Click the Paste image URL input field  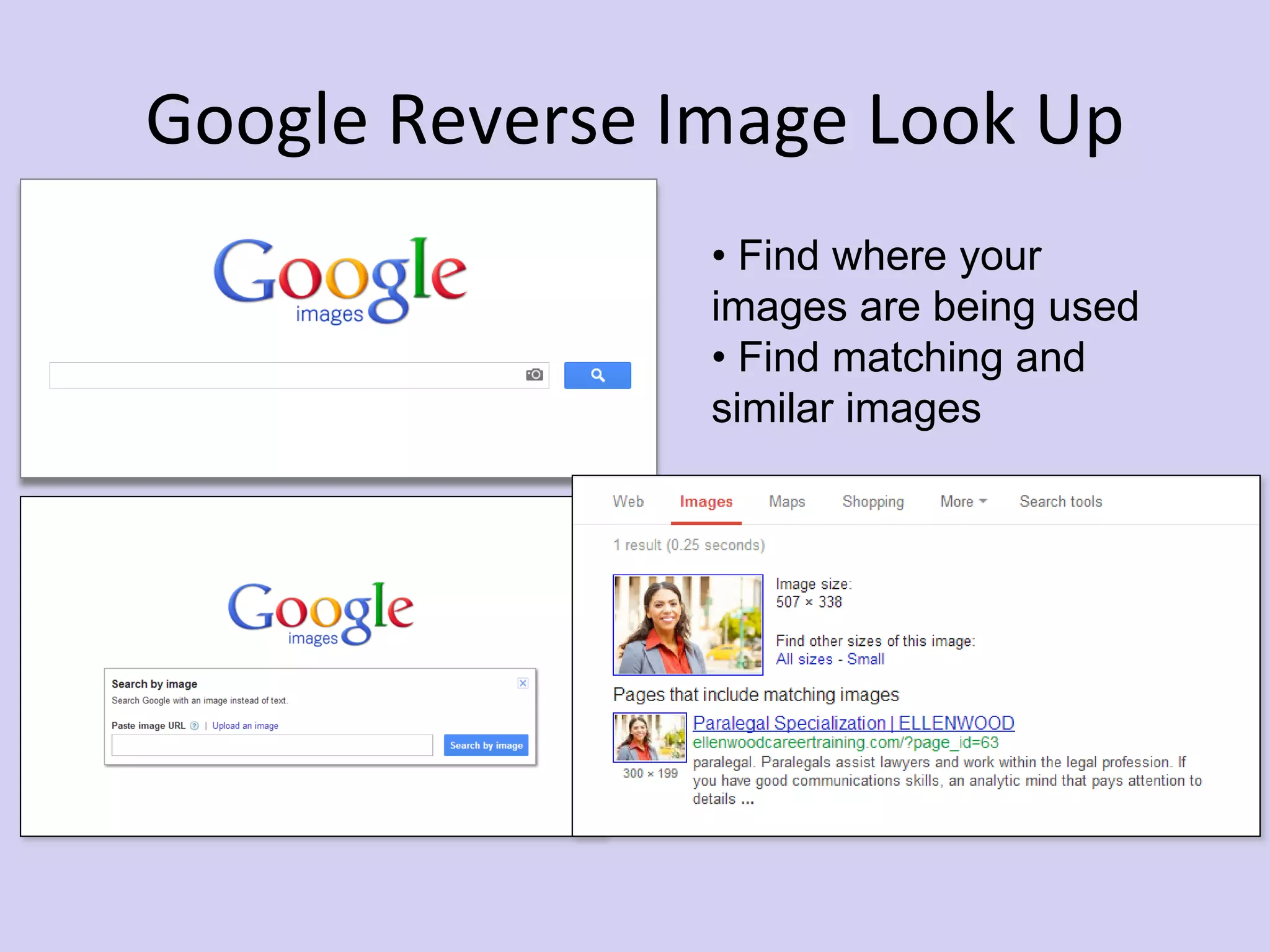tap(272, 745)
